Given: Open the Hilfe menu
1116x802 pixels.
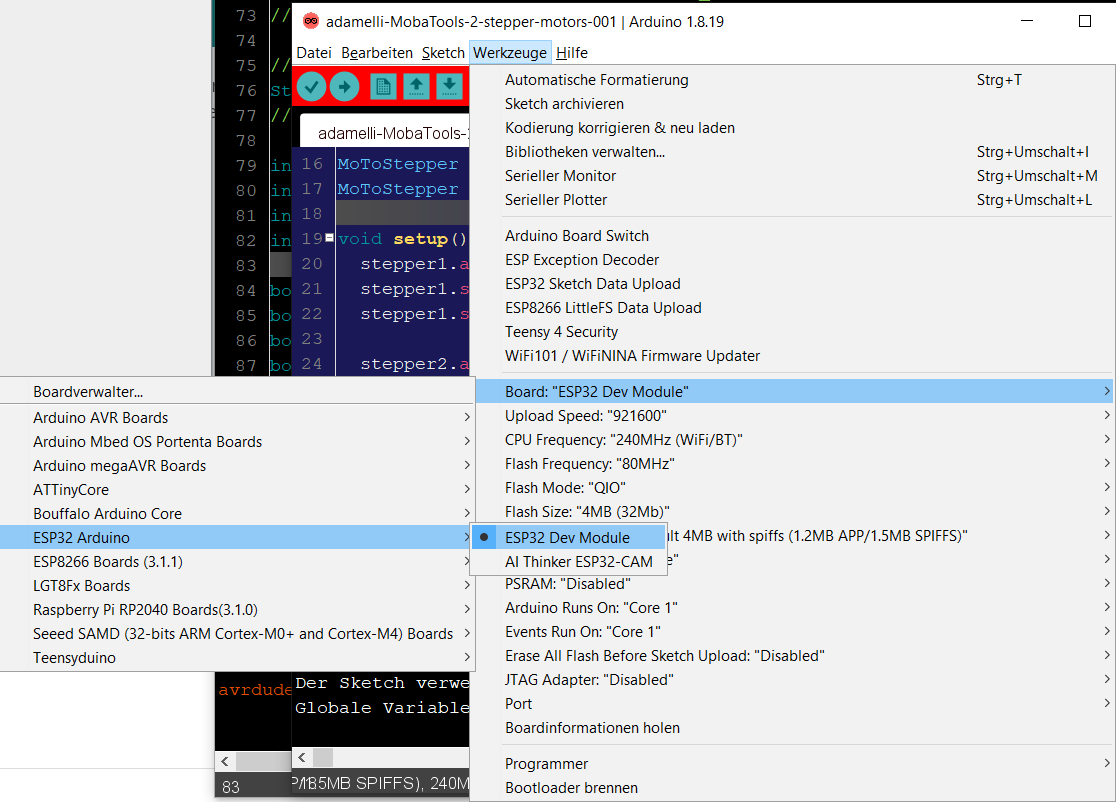Looking at the screenshot, I should (572, 53).
